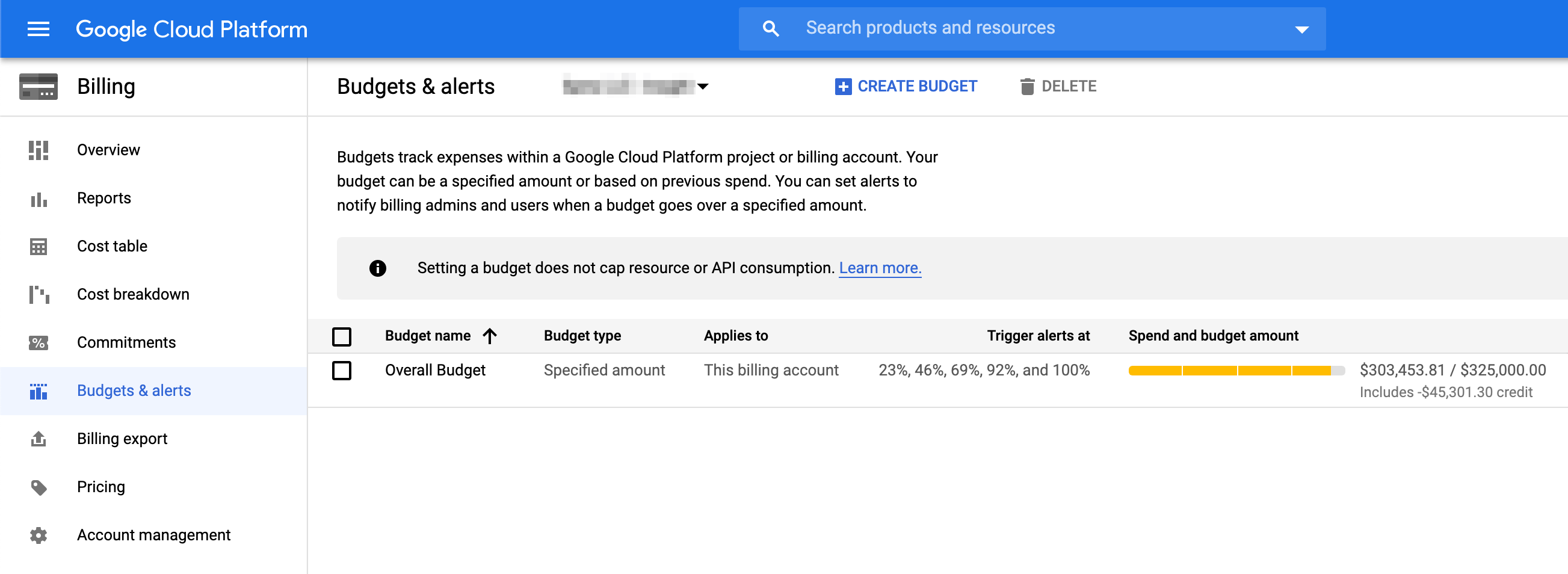Check the Overall Budget row checkbox
This screenshot has width=1568, height=574.
pyautogui.click(x=342, y=370)
